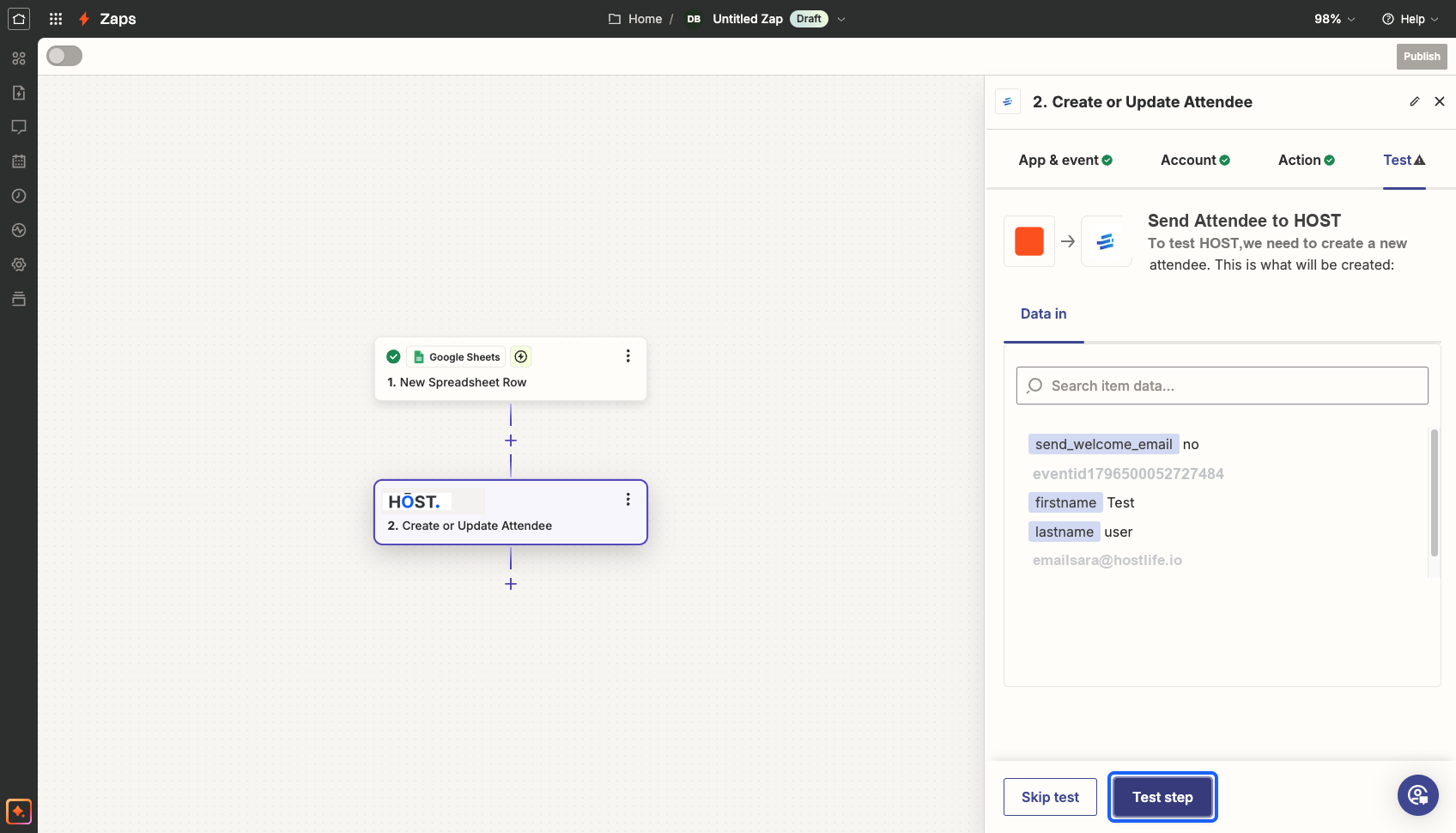Open the 98% zoom level dropdown
The height and width of the screenshot is (833, 1456).
[1335, 19]
